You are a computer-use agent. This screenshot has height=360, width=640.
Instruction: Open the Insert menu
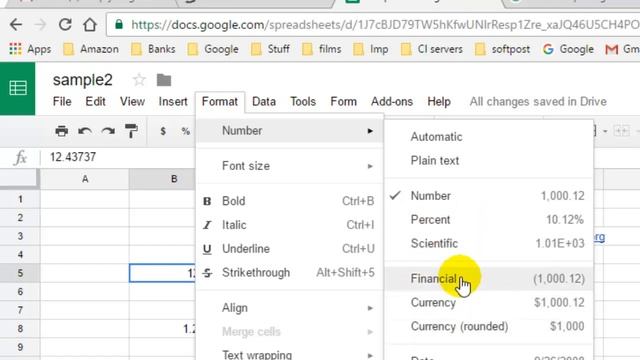click(173, 102)
